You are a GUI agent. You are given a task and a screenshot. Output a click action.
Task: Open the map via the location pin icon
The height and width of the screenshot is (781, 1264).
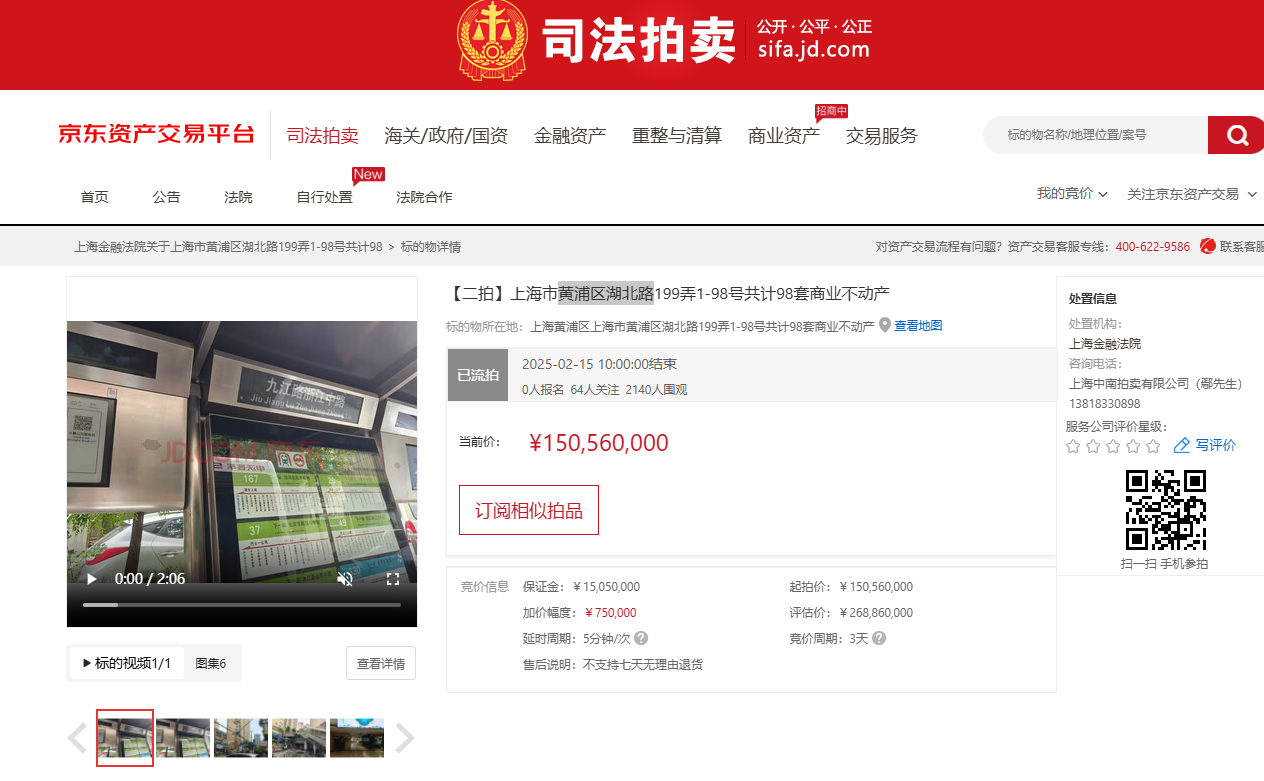point(884,325)
